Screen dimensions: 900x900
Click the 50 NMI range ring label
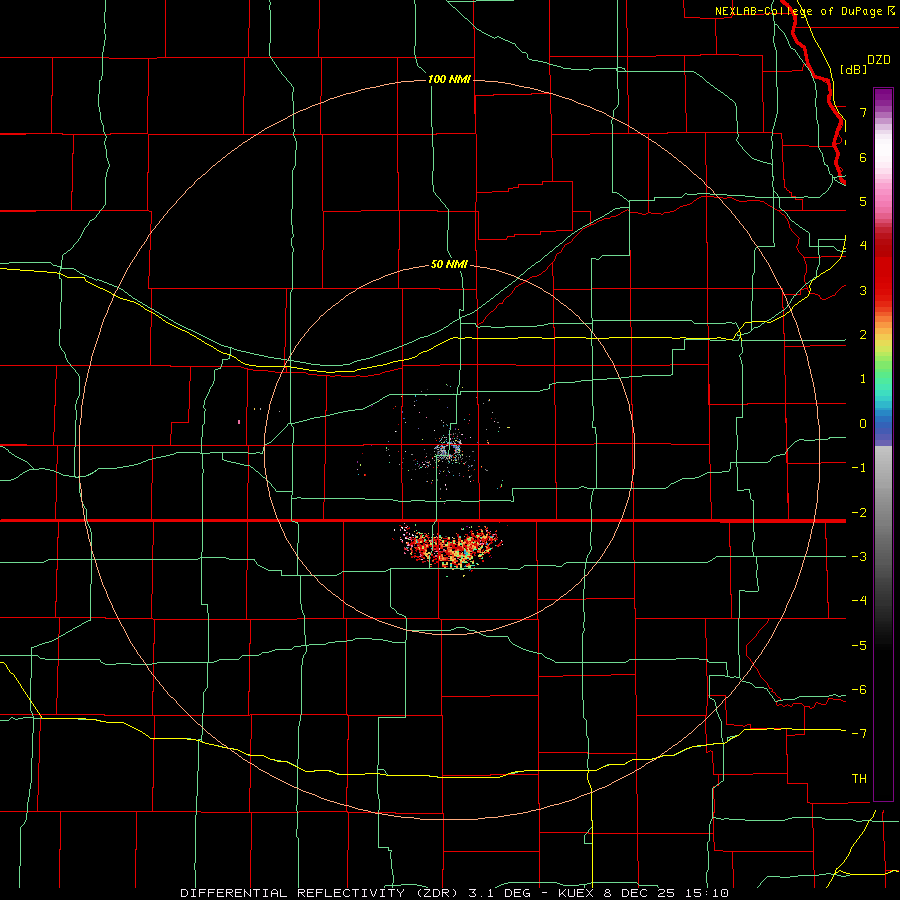click(x=449, y=265)
